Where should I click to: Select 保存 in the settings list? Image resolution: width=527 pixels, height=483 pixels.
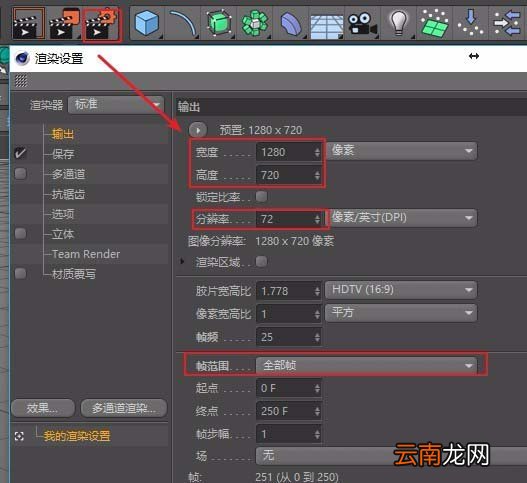point(63,154)
